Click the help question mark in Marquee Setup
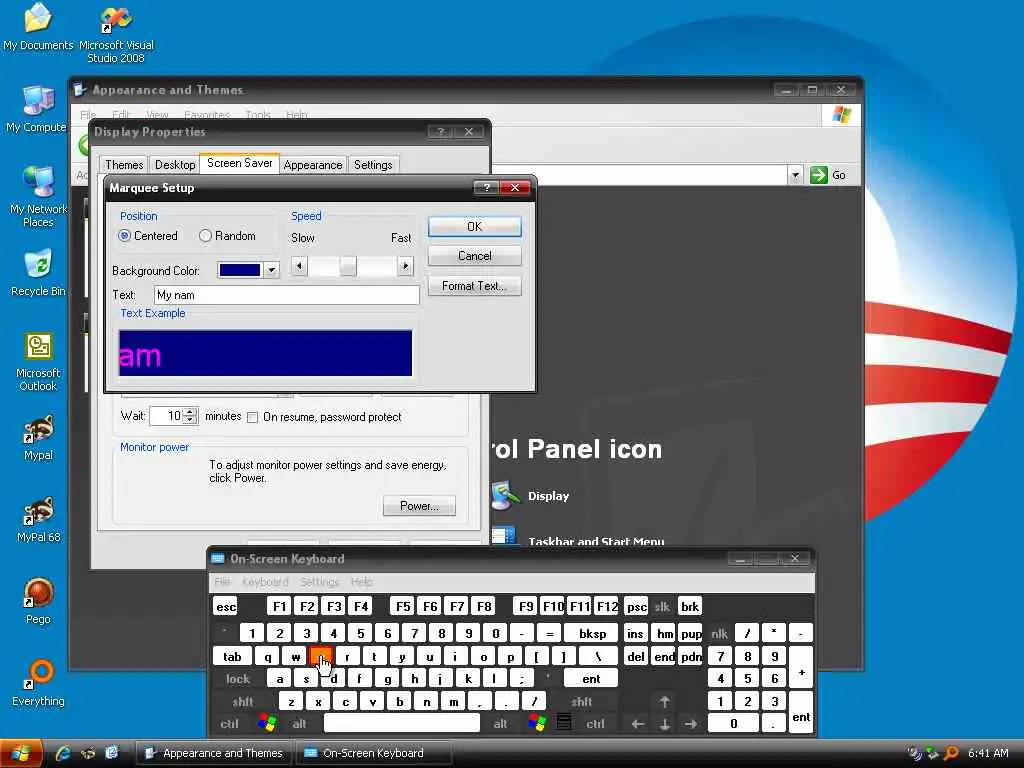 pos(486,187)
